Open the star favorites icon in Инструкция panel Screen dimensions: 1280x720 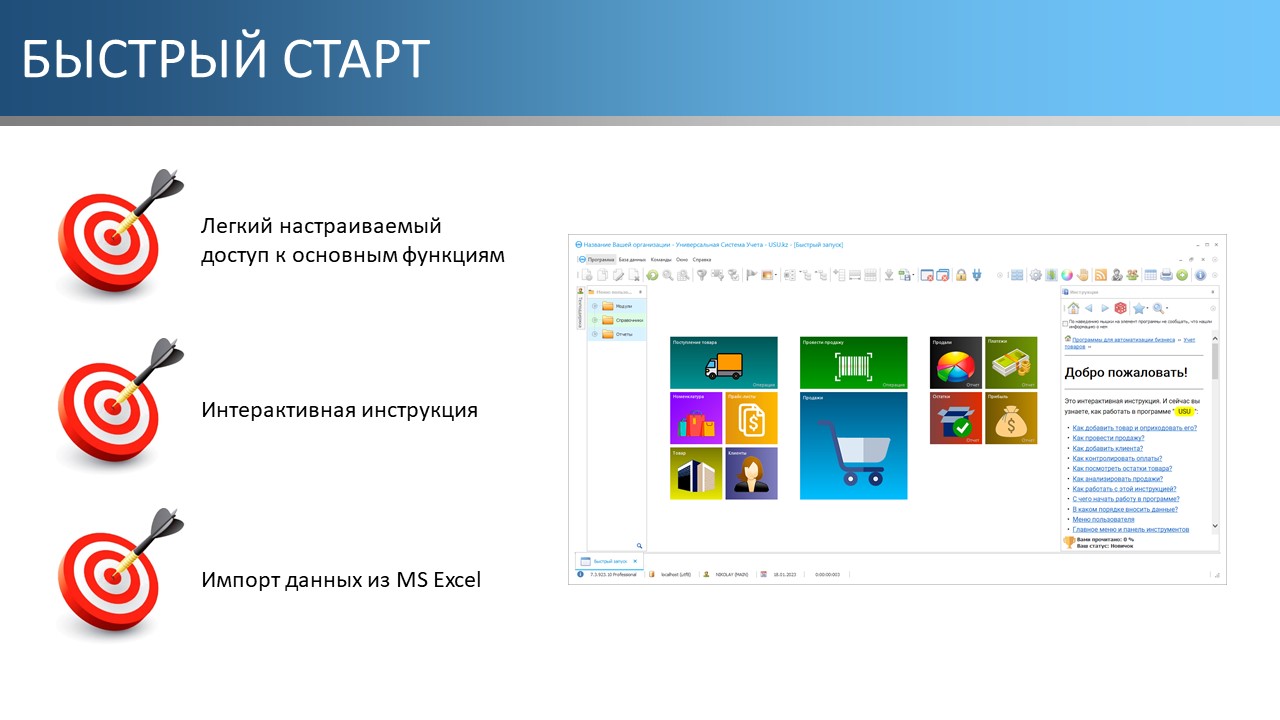[x=1139, y=307]
